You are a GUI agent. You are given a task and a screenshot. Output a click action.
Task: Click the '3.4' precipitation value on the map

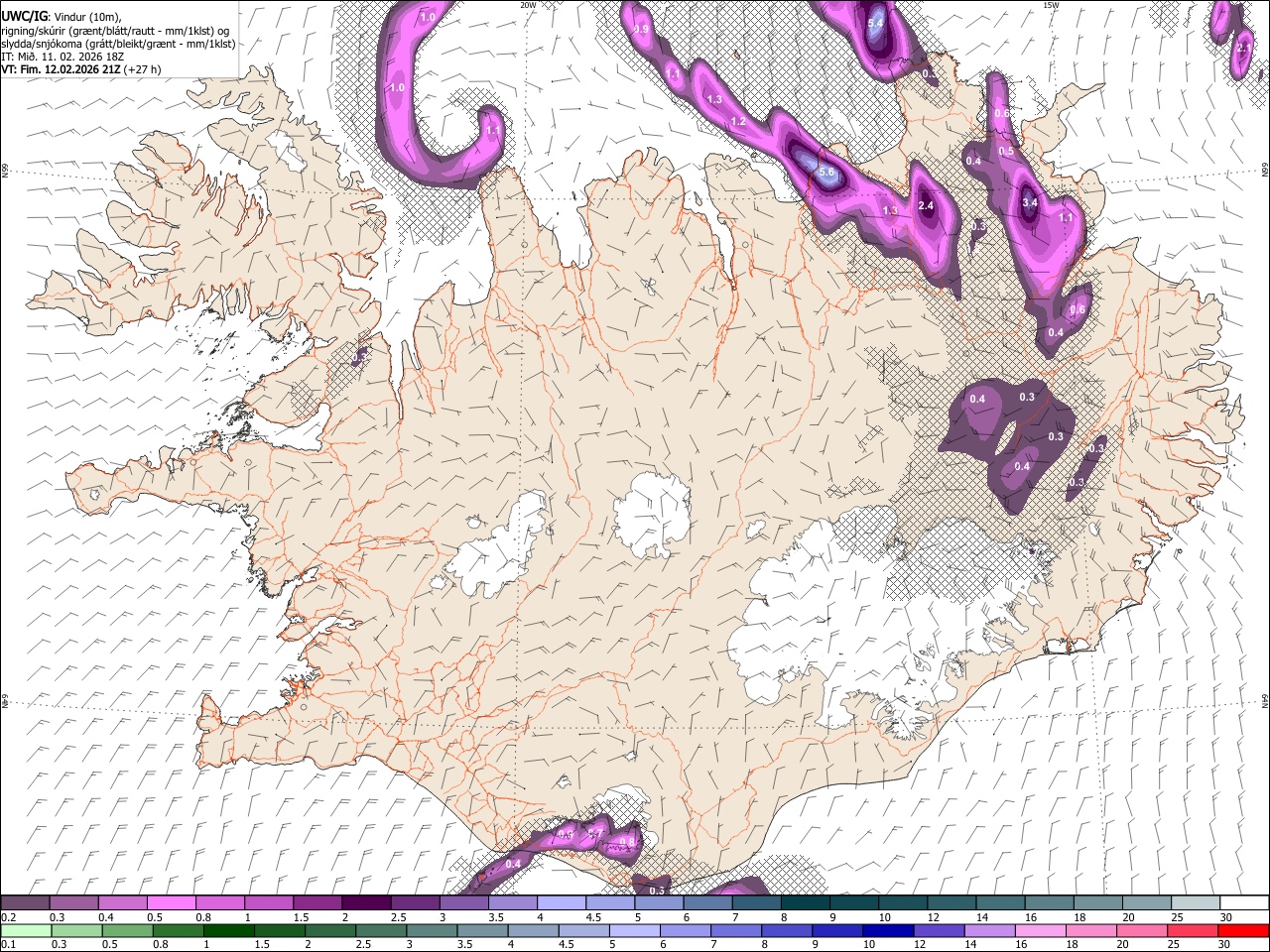click(x=1030, y=203)
